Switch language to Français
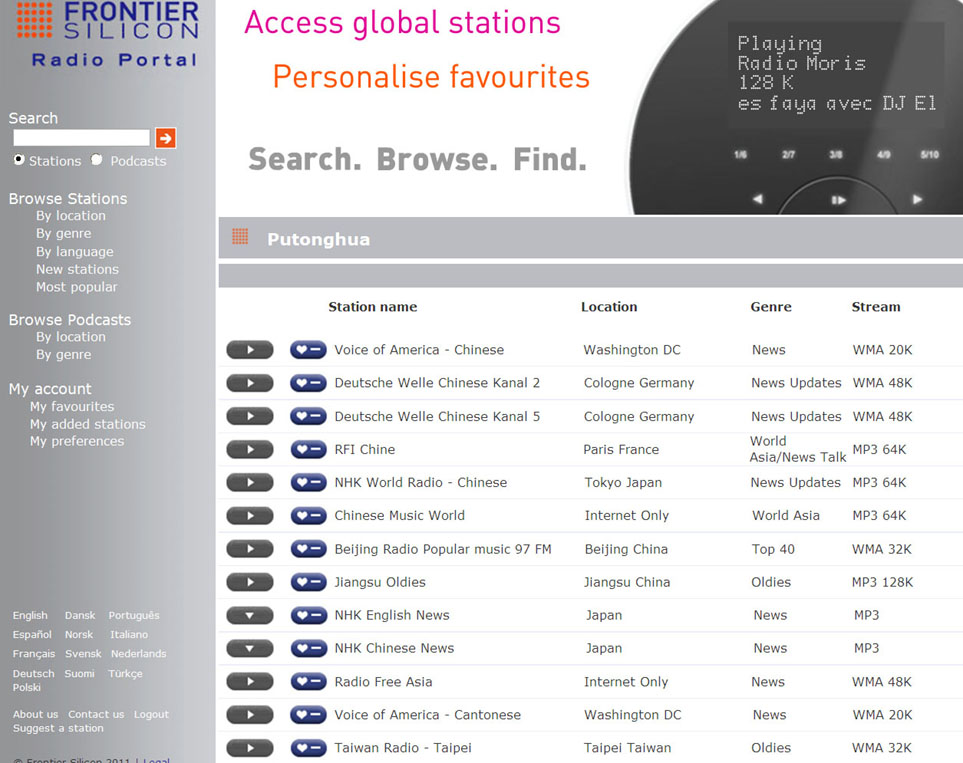 click(x=34, y=654)
